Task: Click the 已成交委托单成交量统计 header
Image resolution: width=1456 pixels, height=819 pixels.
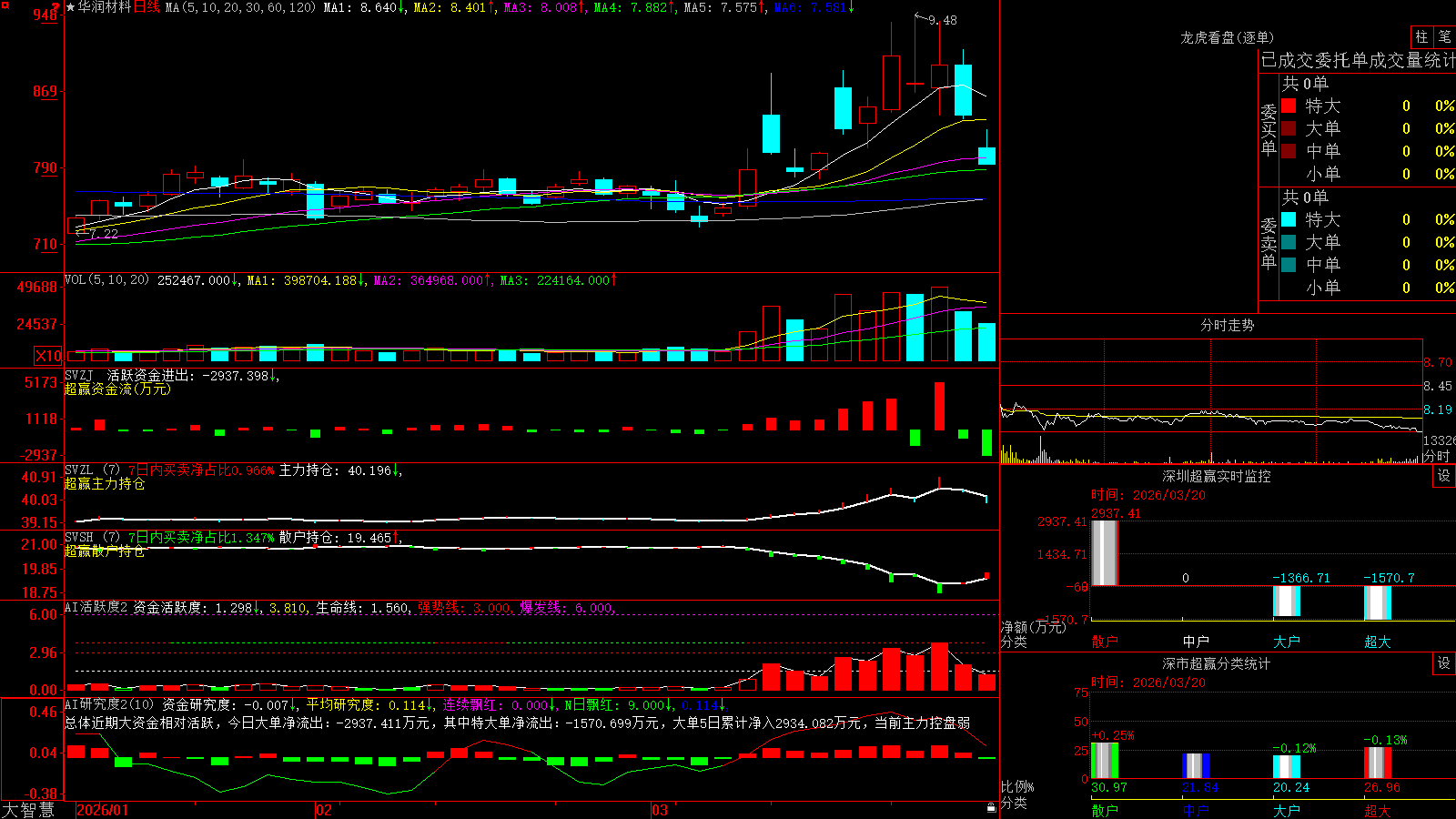Action: pos(1358,60)
